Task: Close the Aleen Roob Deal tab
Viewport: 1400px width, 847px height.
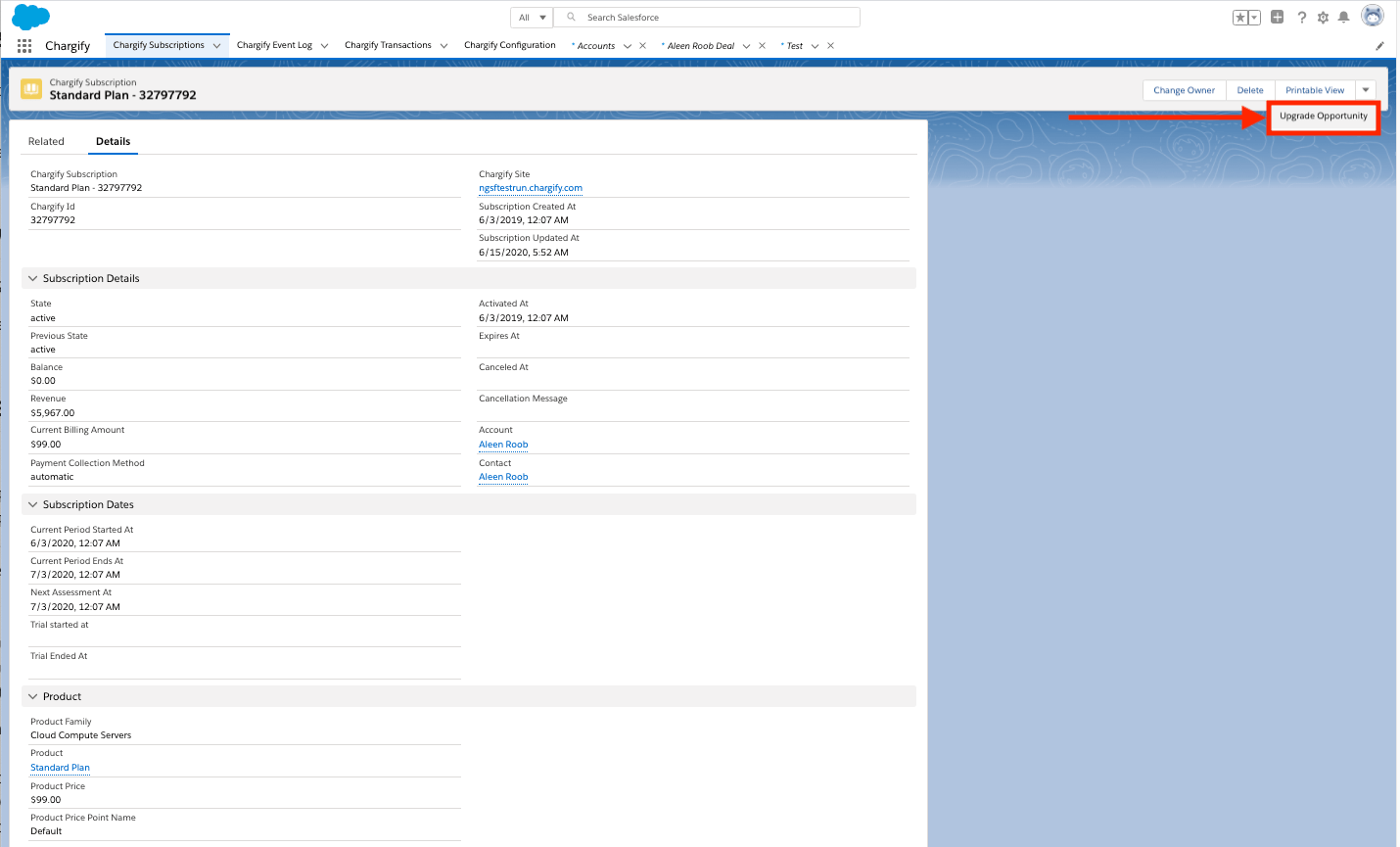Action: 762,46
